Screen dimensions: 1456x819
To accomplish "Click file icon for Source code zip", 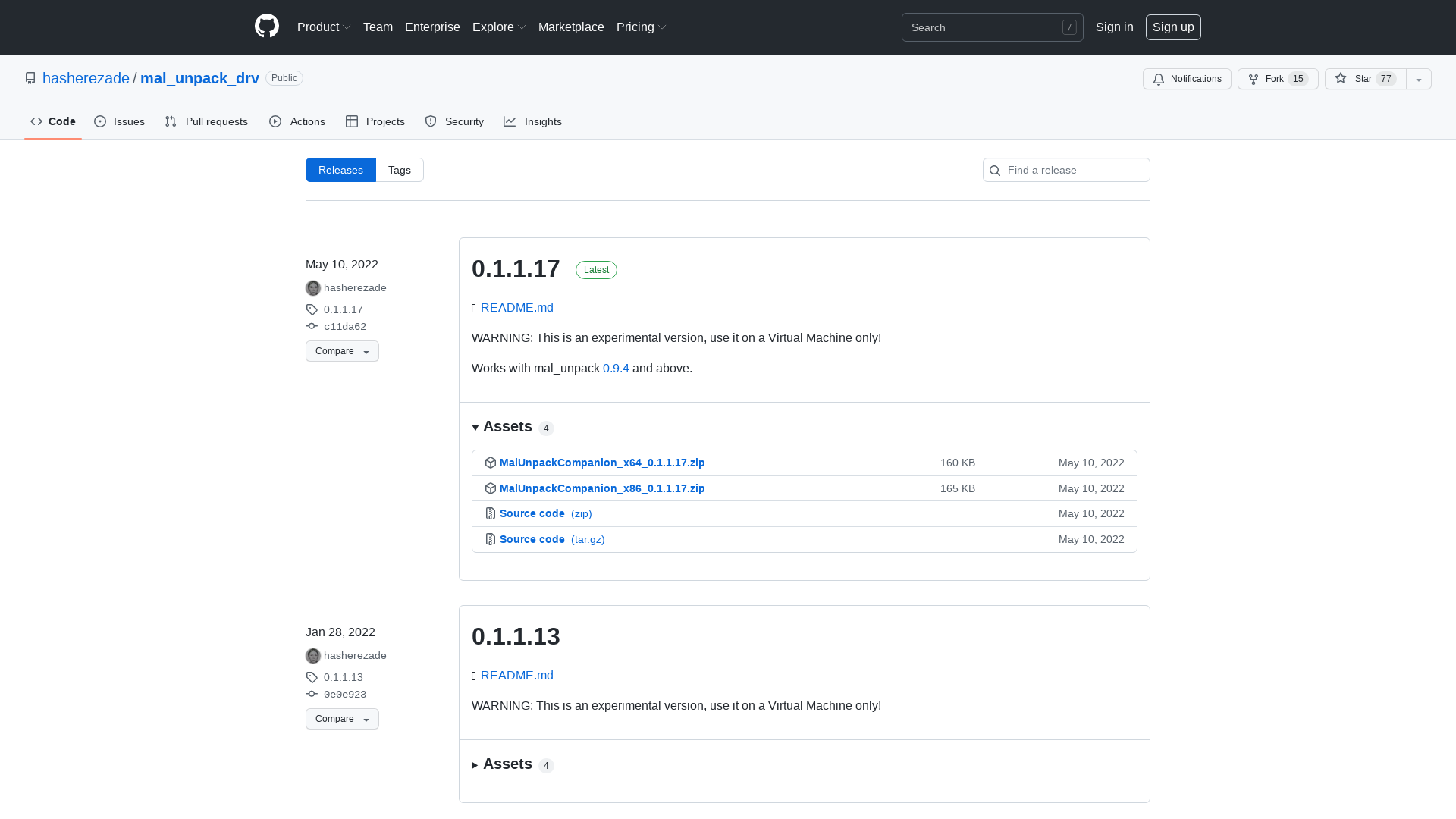I will click(x=491, y=513).
